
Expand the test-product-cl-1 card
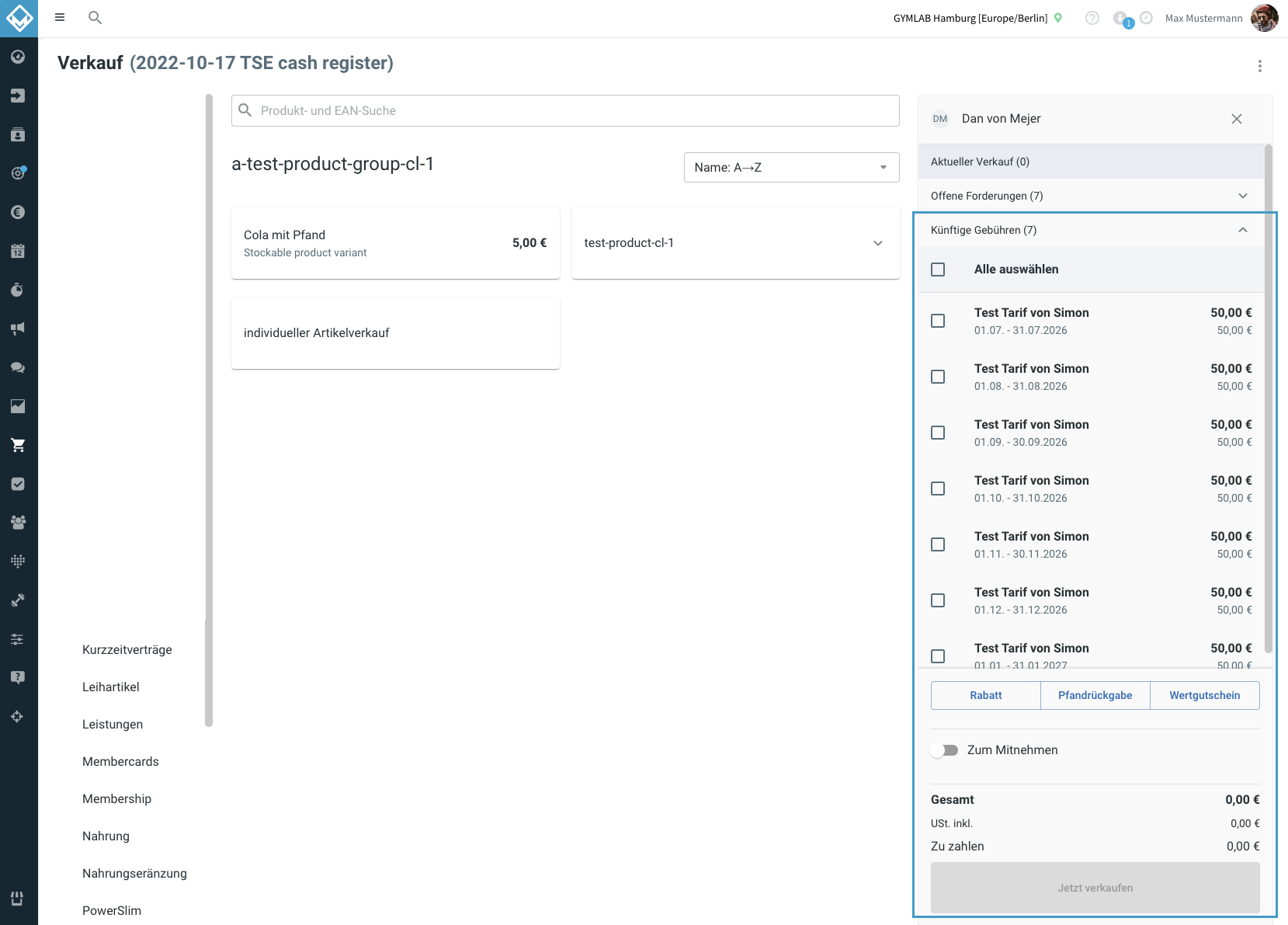(735, 243)
